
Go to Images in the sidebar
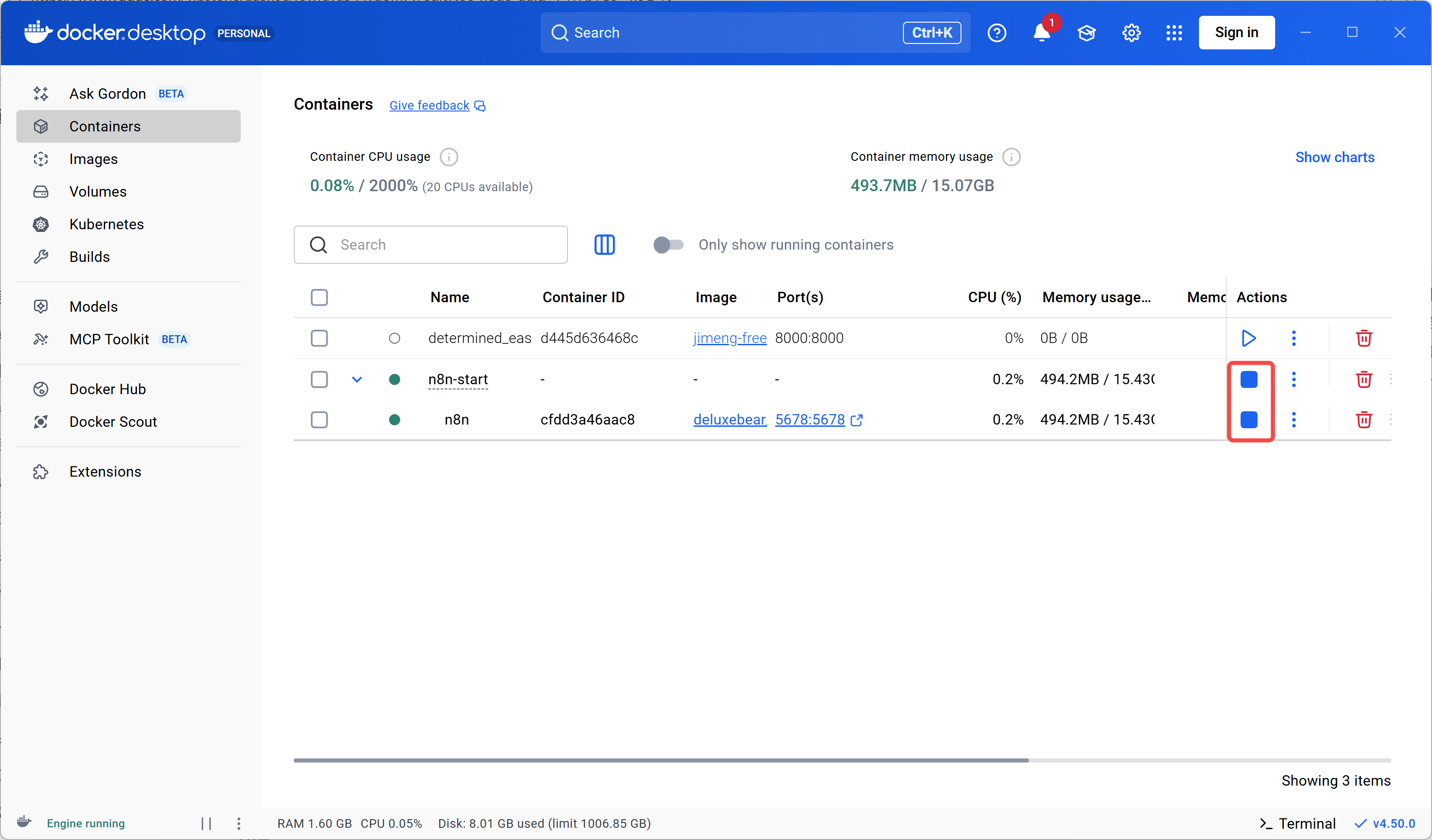93,159
